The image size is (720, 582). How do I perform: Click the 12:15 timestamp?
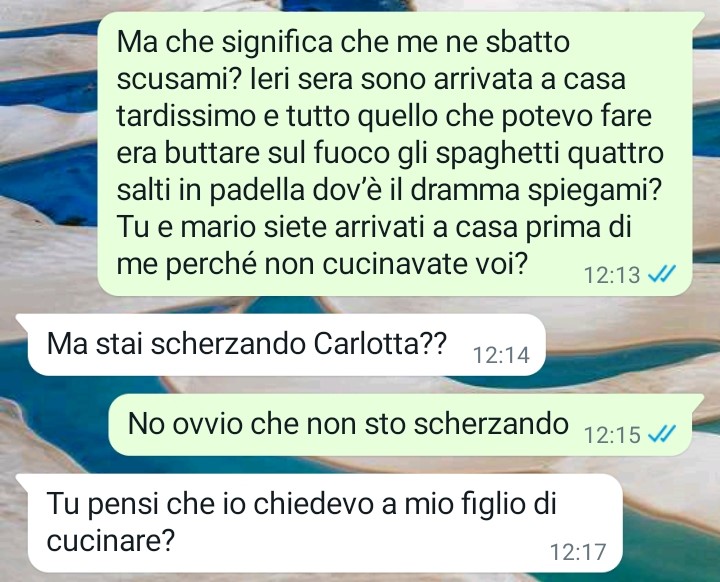612,434
